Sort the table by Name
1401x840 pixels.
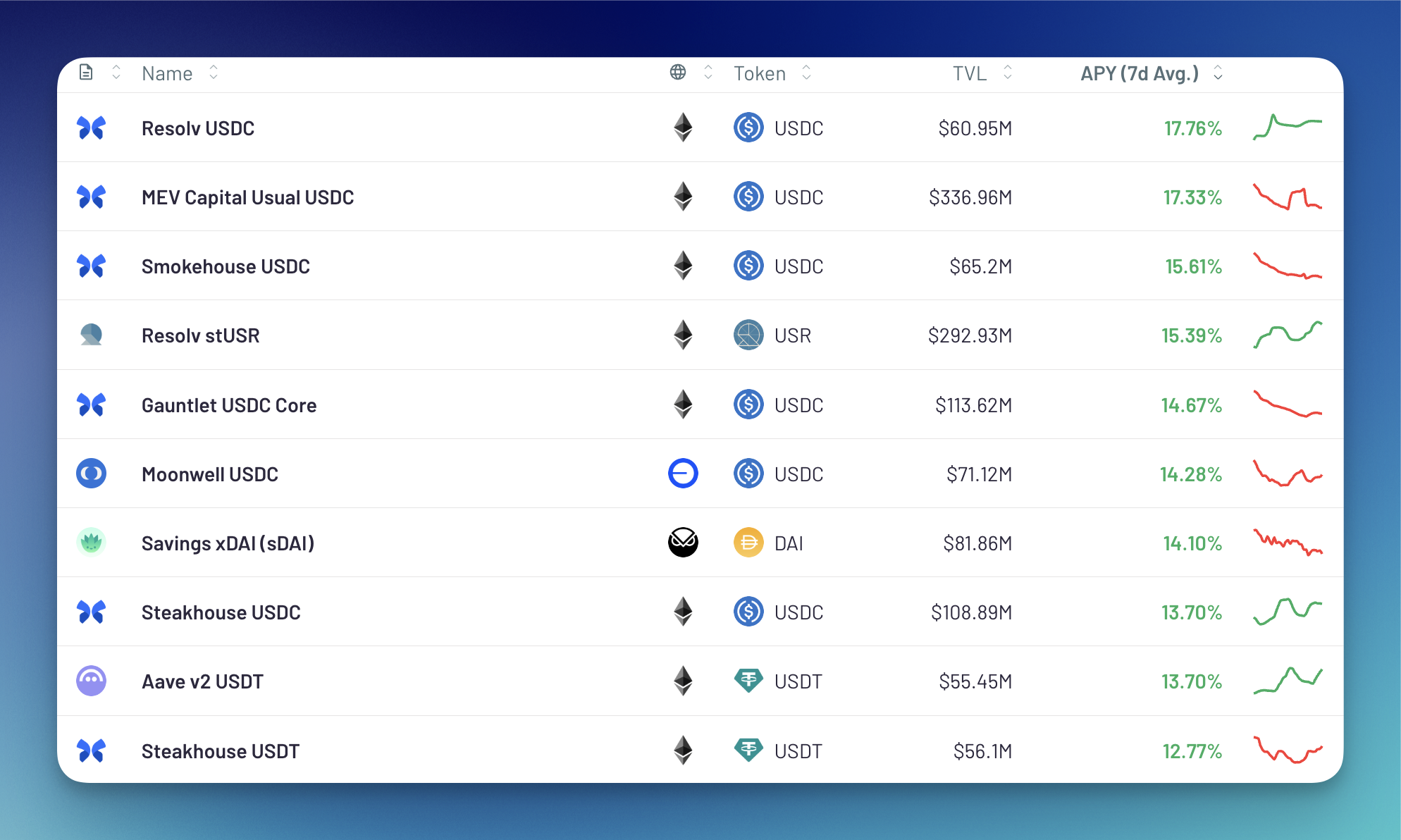167,73
